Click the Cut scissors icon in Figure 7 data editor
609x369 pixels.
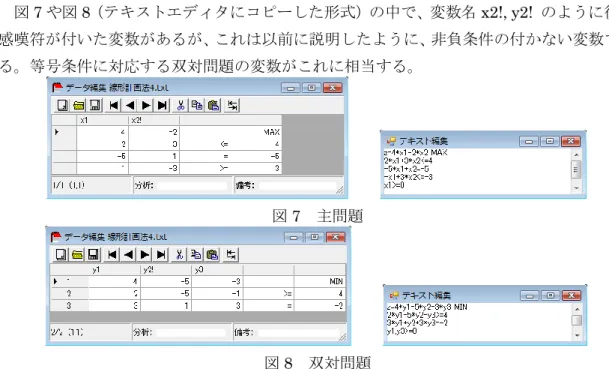click(181, 105)
